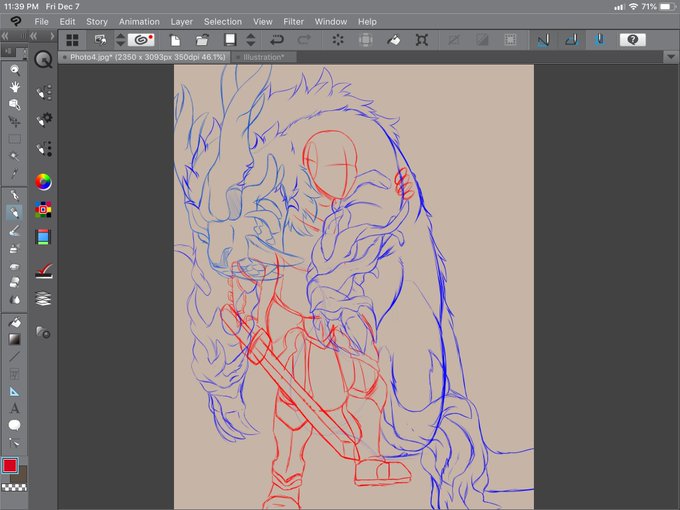This screenshot has width=680, height=510.
Task: Expand the save options arrows
Action: pyautogui.click(x=251, y=40)
